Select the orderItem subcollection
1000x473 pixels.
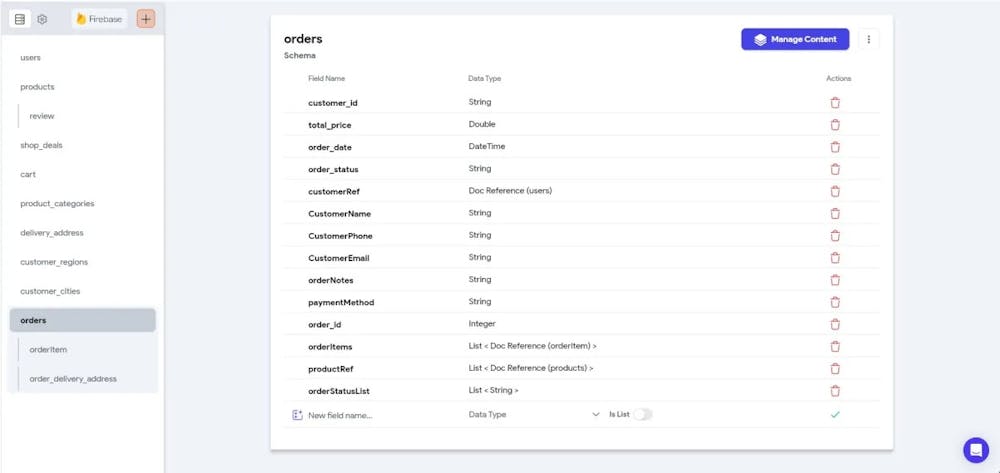click(x=48, y=350)
